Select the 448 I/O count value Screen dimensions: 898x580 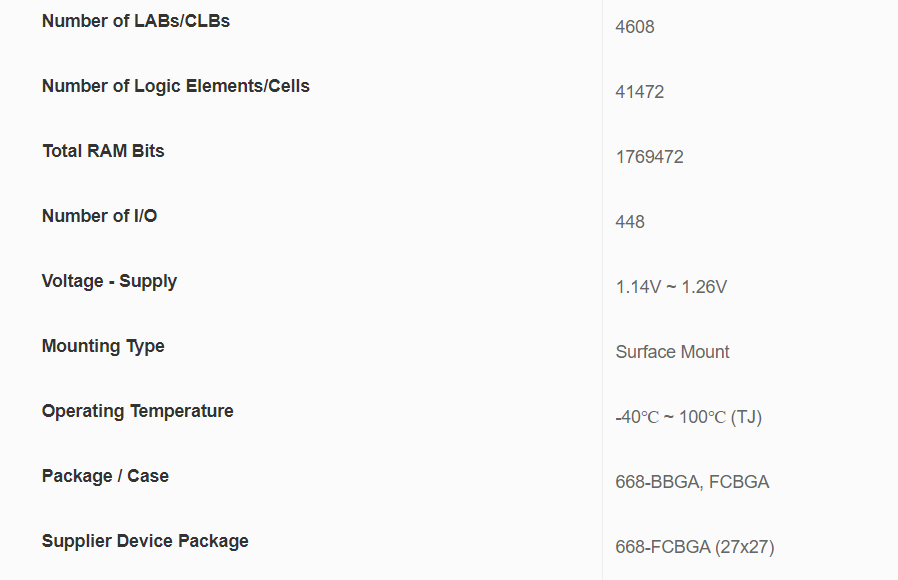pos(630,222)
